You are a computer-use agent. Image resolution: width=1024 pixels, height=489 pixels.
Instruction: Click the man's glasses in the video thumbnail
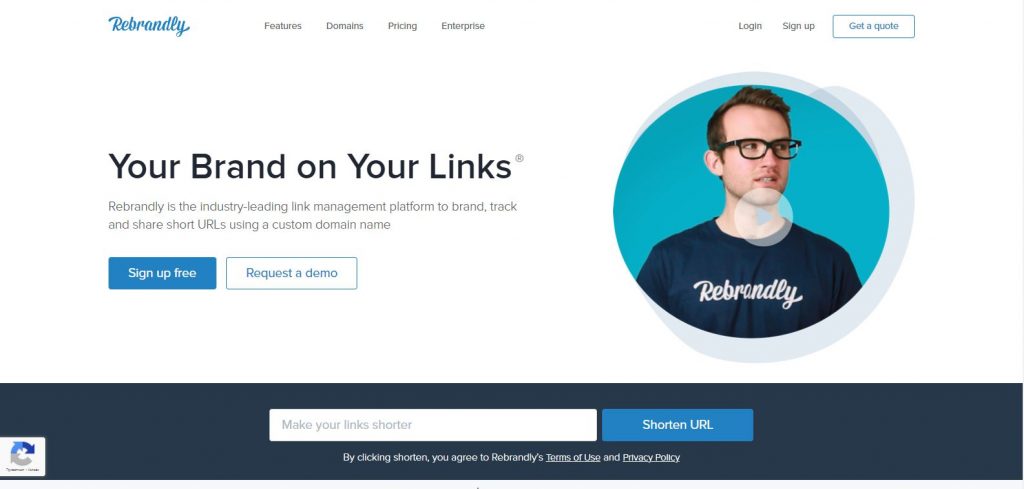pos(758,148)
